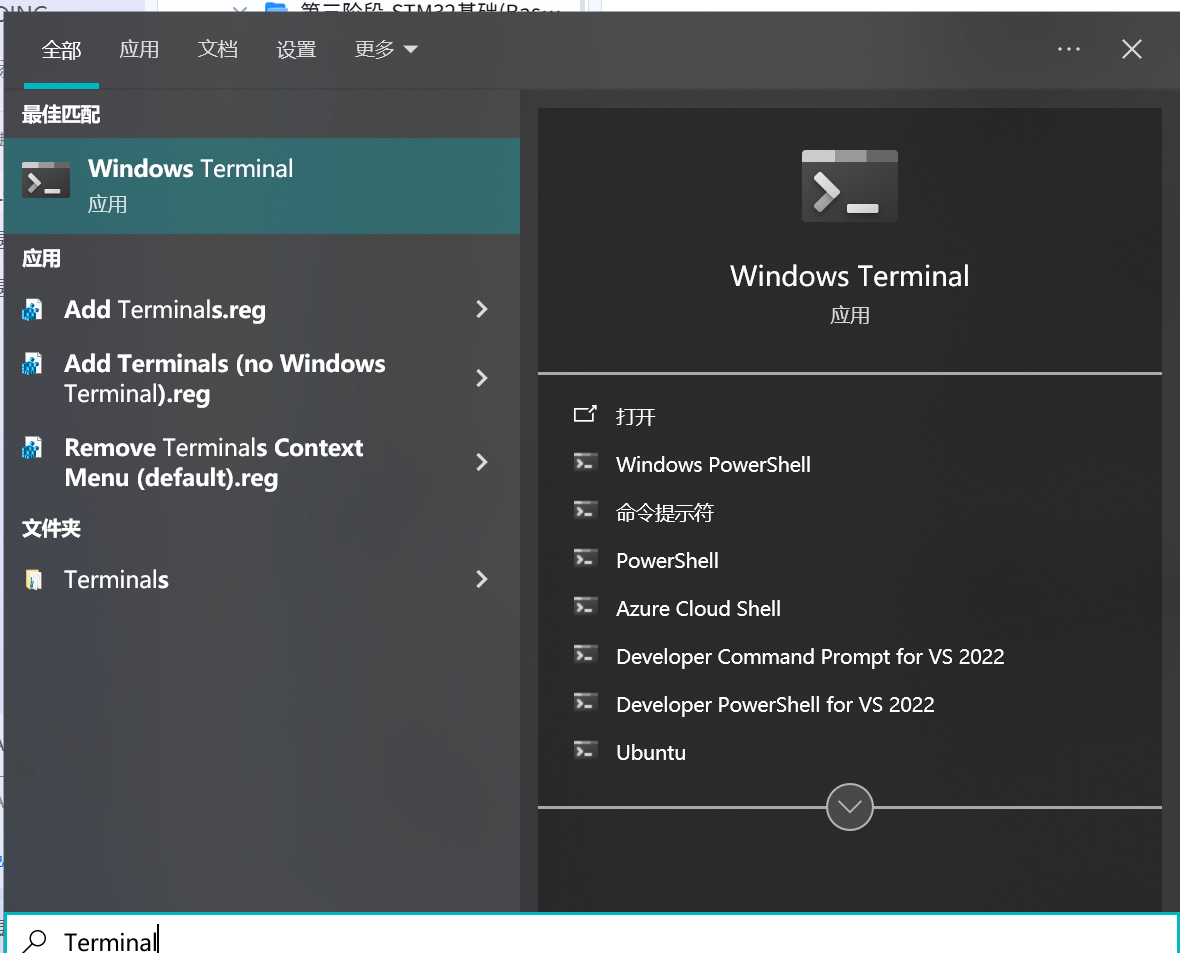
Task: Click the Windows Terminal title in preview pane
Action: click(850, 276)
